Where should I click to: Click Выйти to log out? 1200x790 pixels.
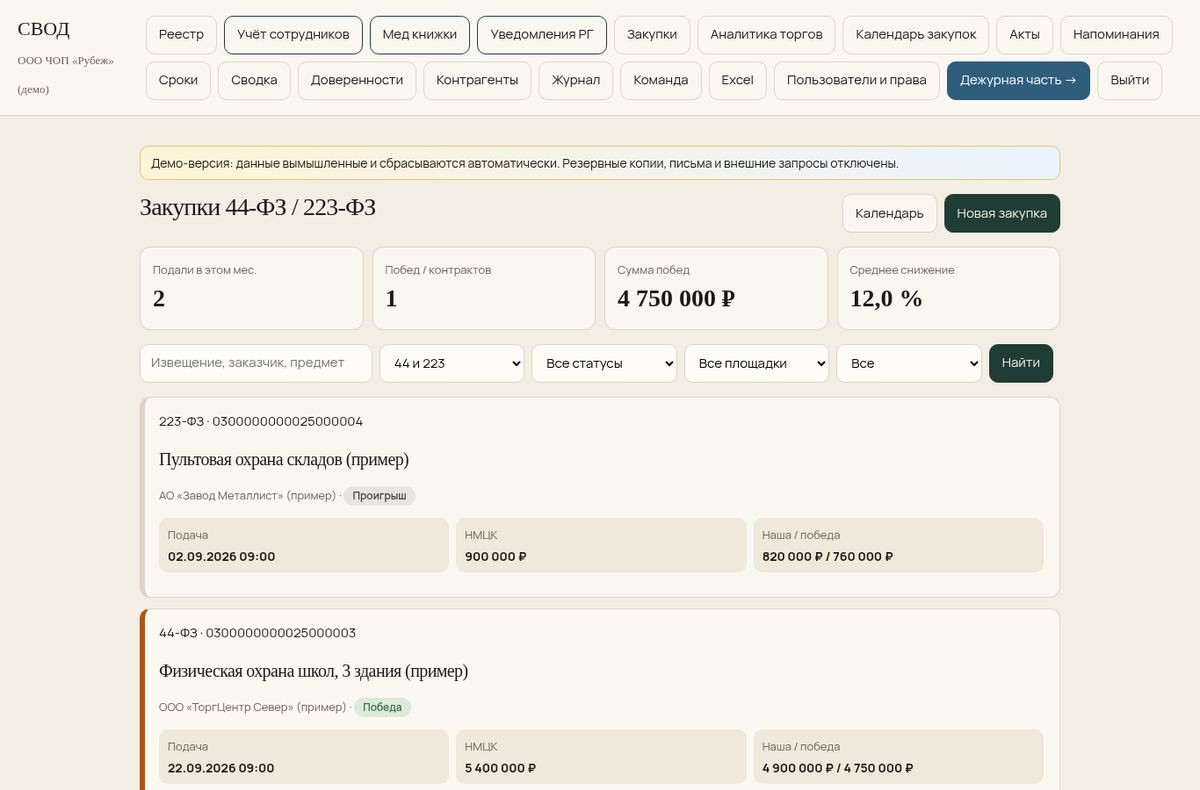[1129, 80]
